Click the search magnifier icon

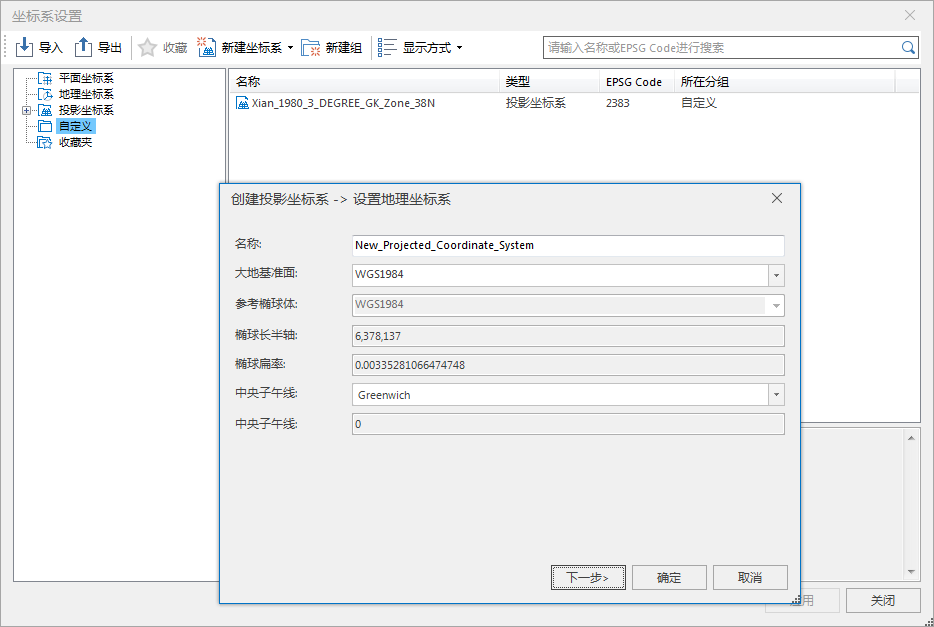(908, 47)
